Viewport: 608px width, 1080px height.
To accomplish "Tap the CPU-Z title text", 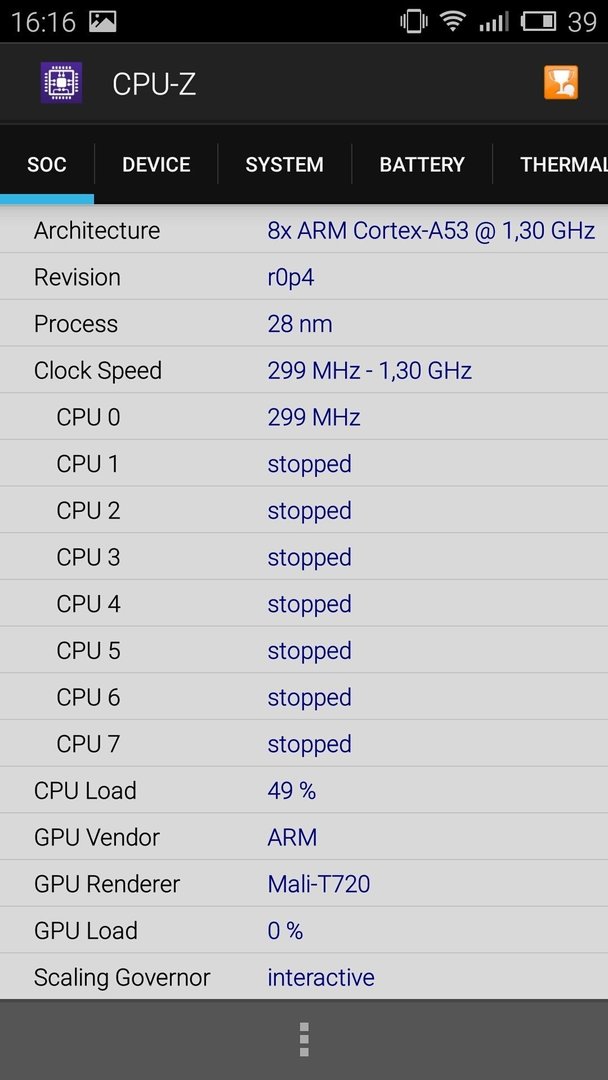I will click(154, 84).
